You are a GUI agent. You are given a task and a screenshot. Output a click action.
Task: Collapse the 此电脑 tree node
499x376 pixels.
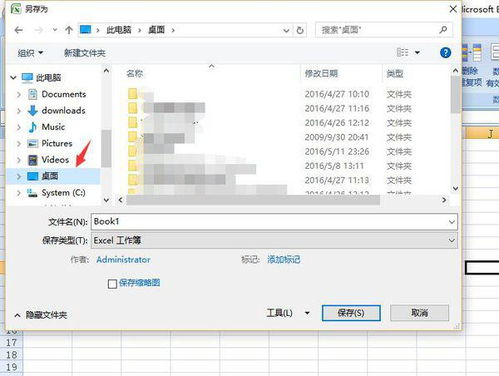pos(13,78)
